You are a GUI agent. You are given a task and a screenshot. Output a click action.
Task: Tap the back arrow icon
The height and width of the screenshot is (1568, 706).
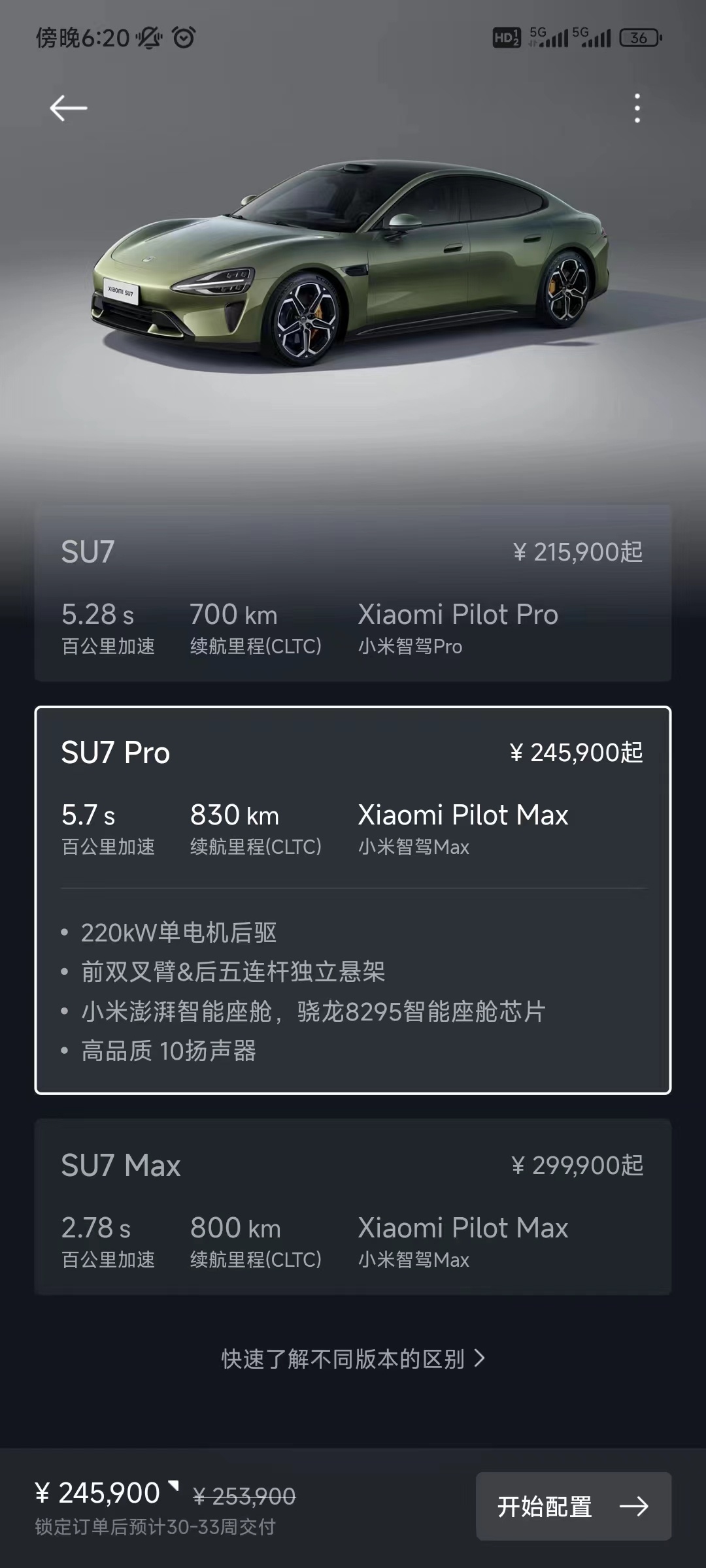click(68, 108)
